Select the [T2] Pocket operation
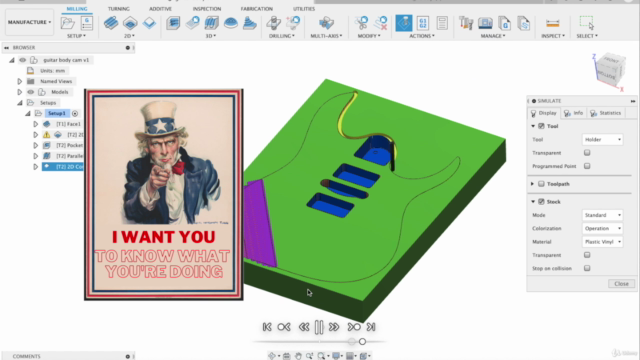 coord(69,145)
